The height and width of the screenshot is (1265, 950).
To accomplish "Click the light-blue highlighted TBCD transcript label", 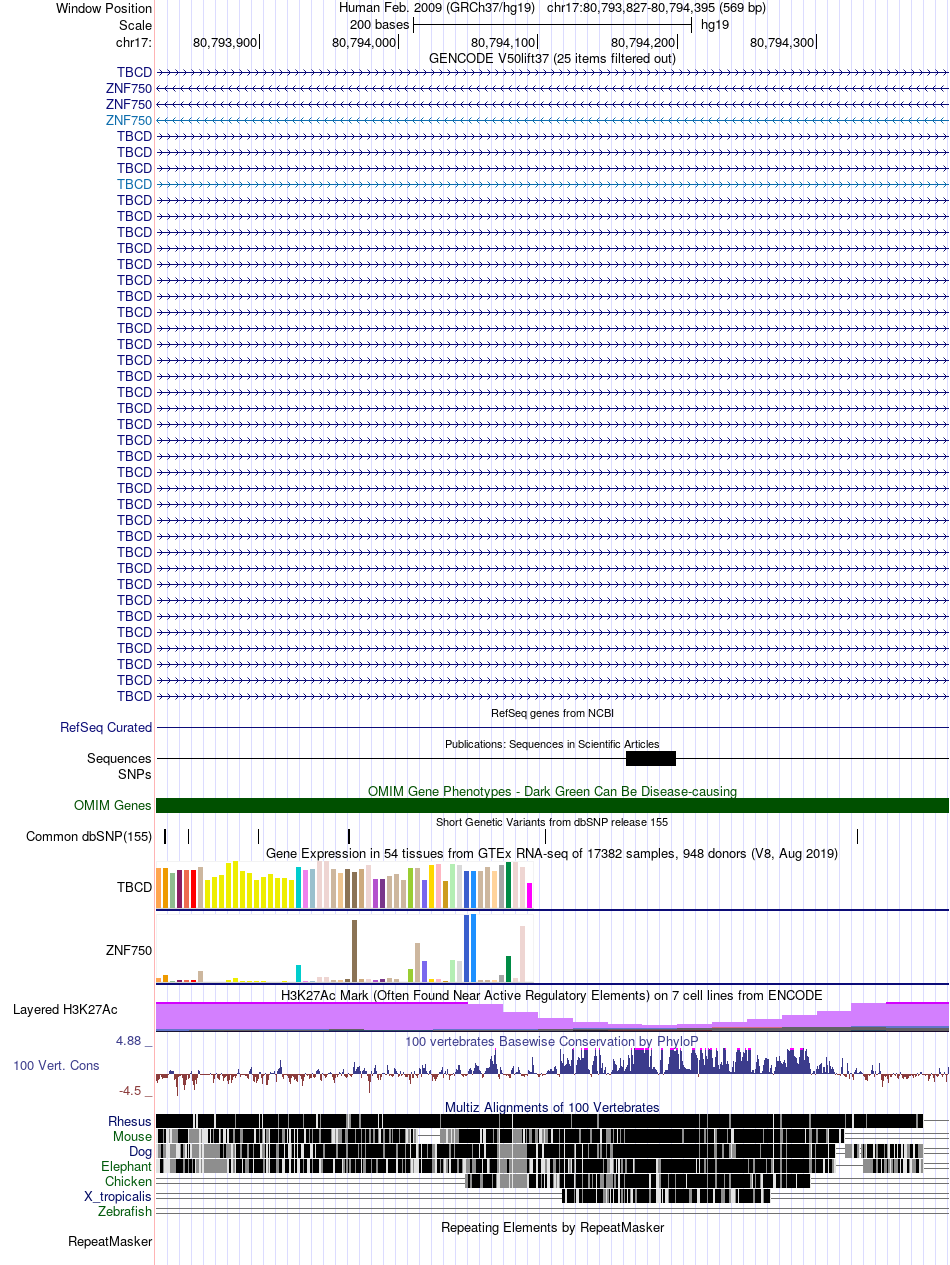I will coord(134,184).
